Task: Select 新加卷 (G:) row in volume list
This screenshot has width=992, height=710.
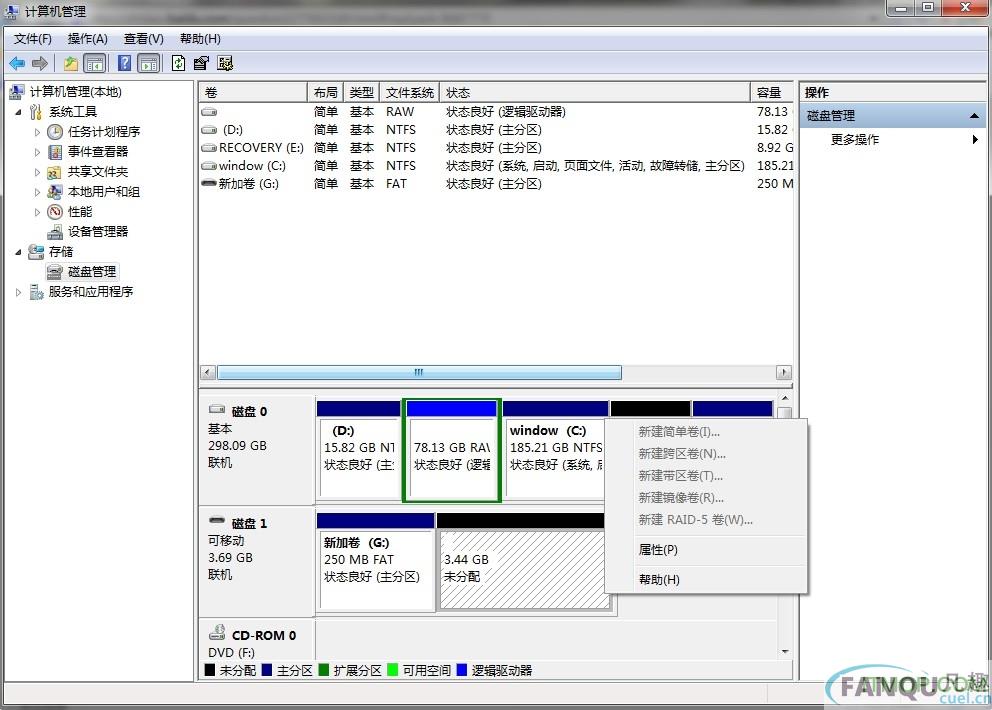Action: pos(496,184)
